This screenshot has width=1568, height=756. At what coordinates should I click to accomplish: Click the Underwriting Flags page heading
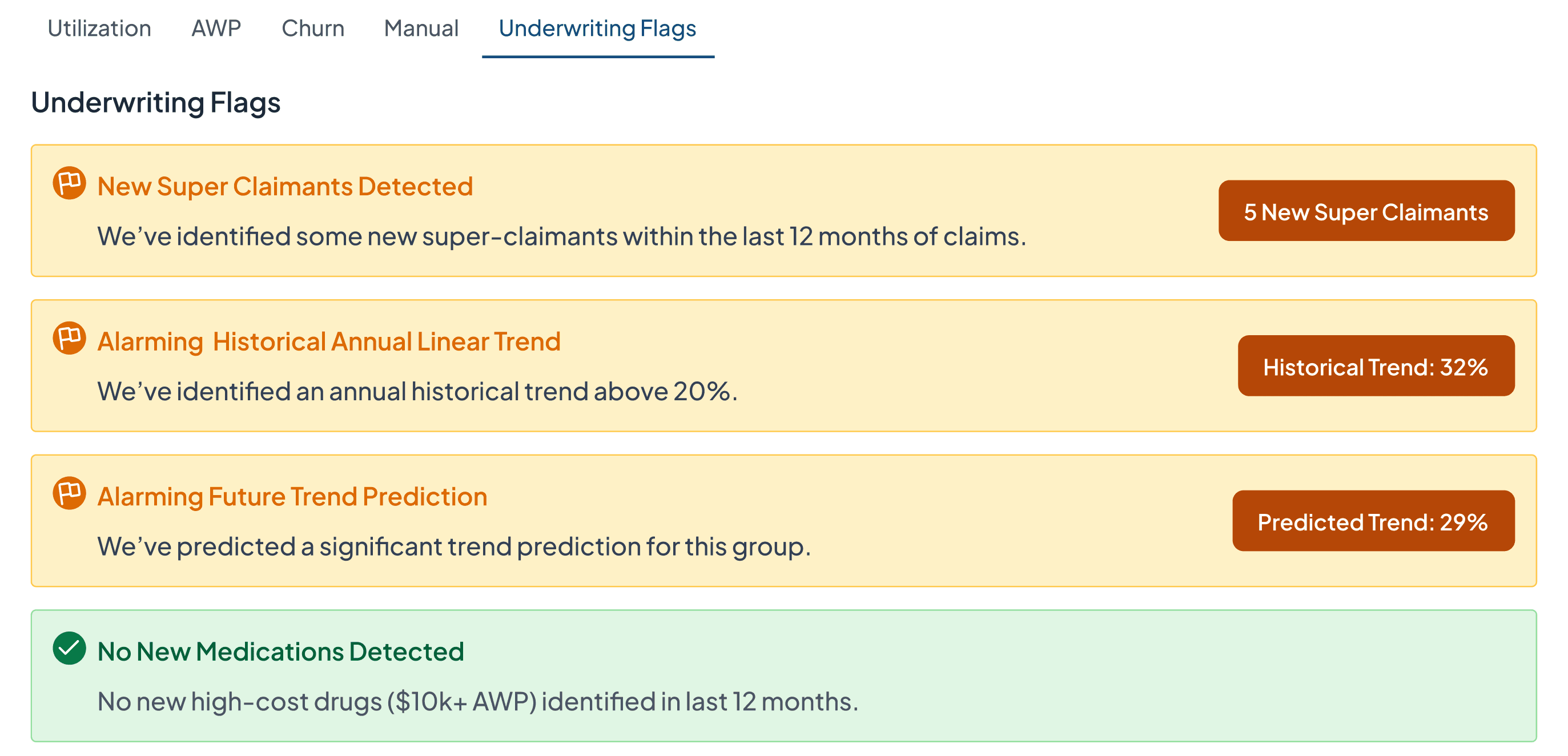point(156,102)
